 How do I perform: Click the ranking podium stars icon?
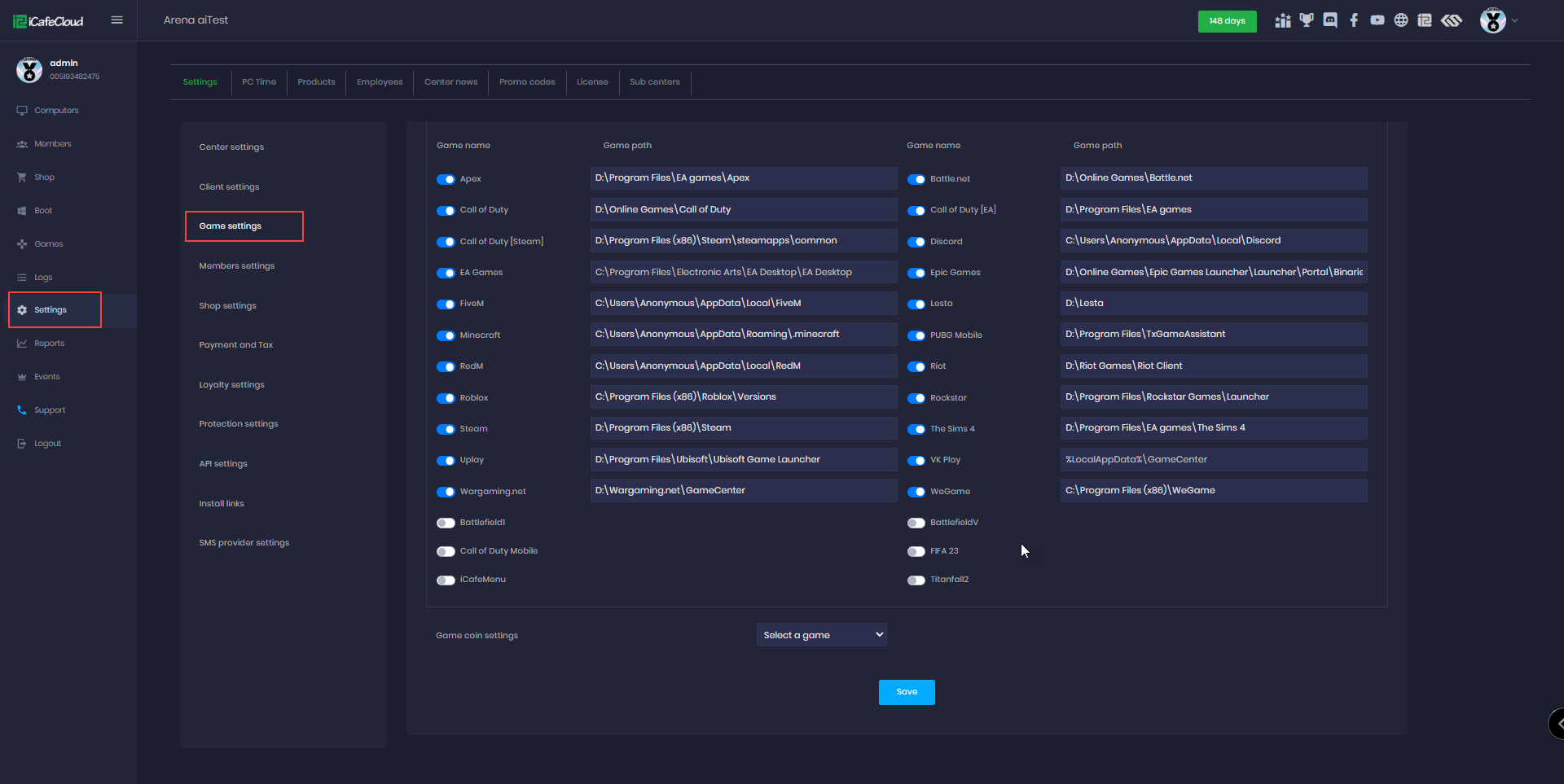tap(1283, 20)
